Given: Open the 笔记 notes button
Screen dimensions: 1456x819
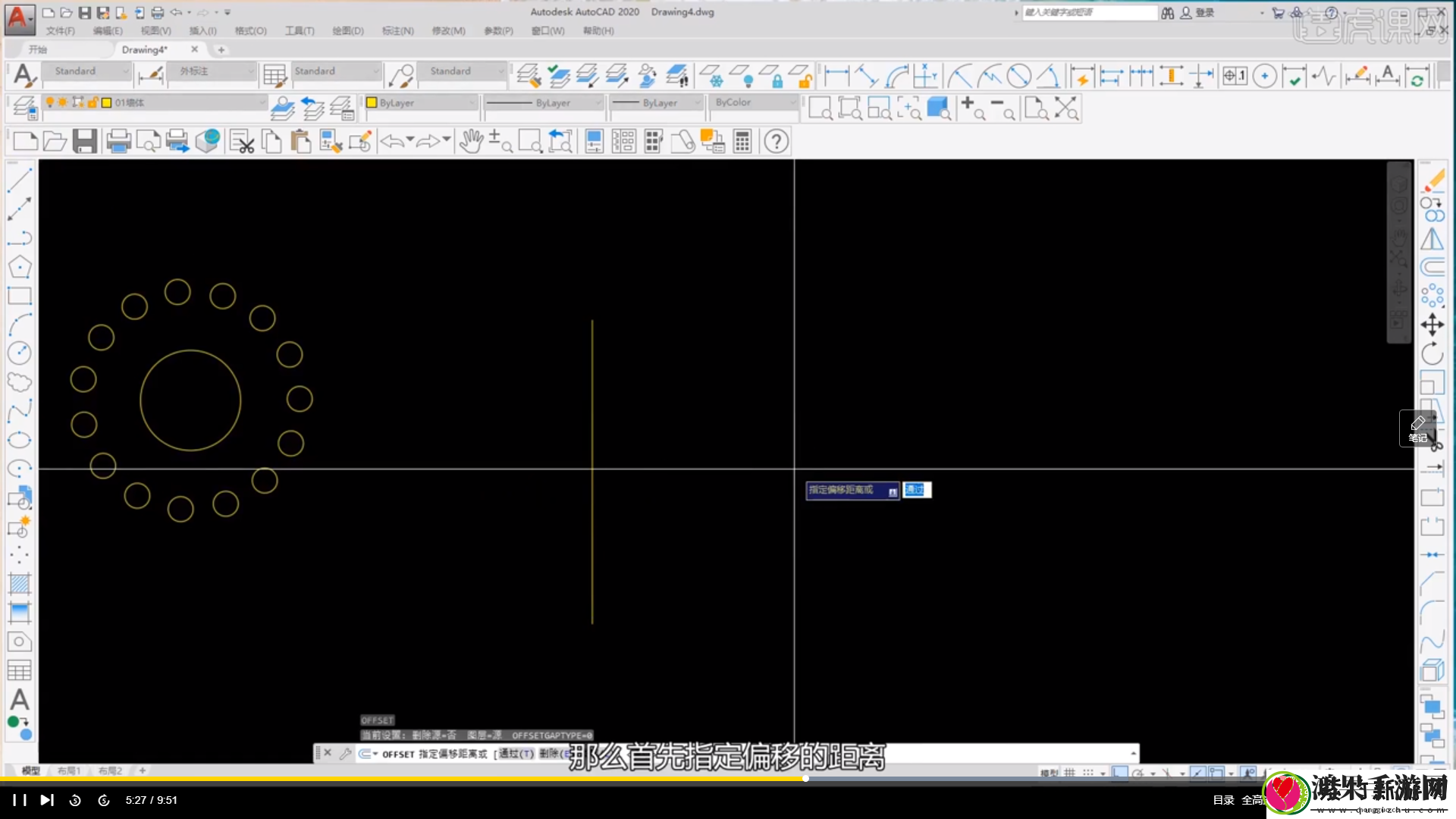Looking at the screenshot, I should coord(1417,428).
